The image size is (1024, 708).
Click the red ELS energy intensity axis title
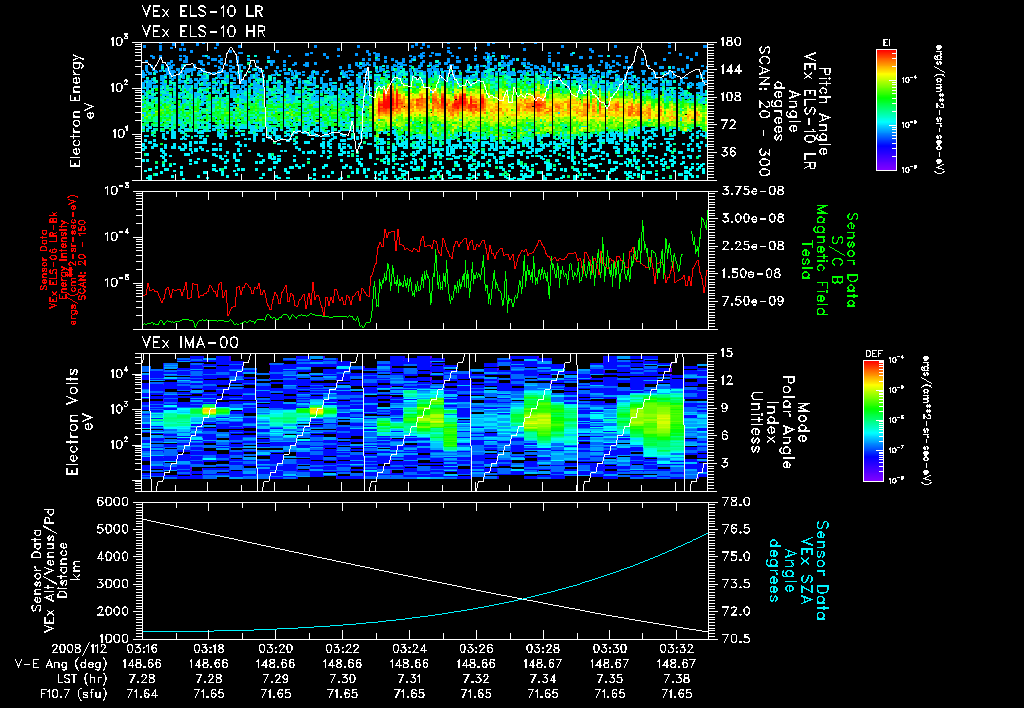(63, 260)
